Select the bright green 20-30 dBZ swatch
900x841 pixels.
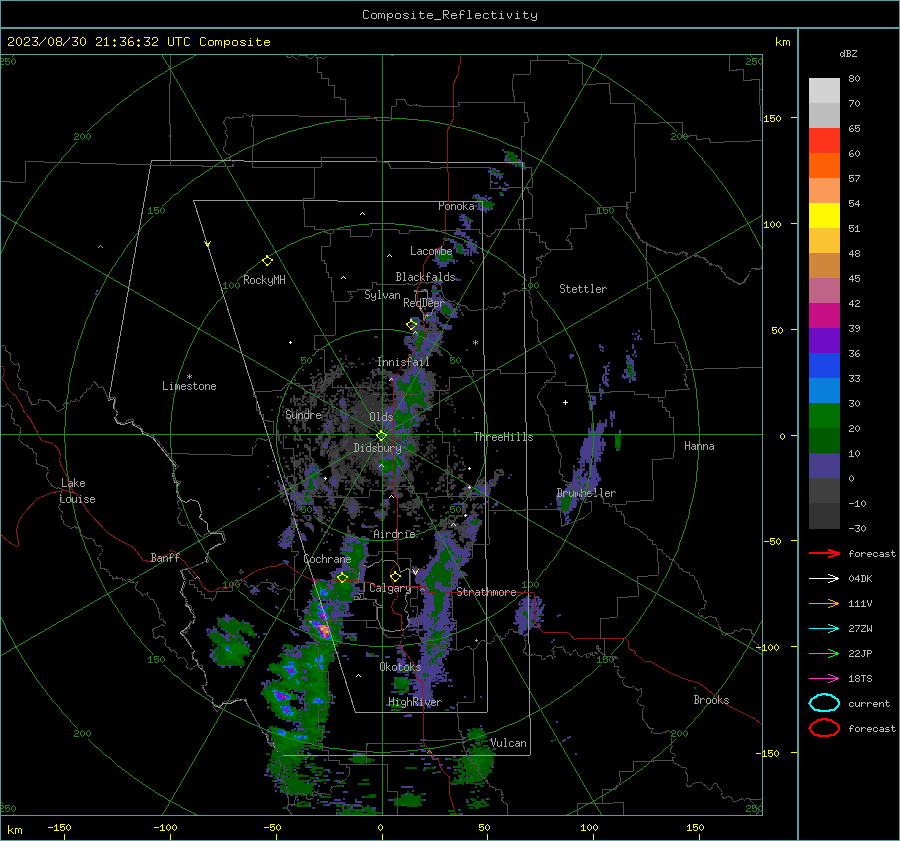[824, 415]
